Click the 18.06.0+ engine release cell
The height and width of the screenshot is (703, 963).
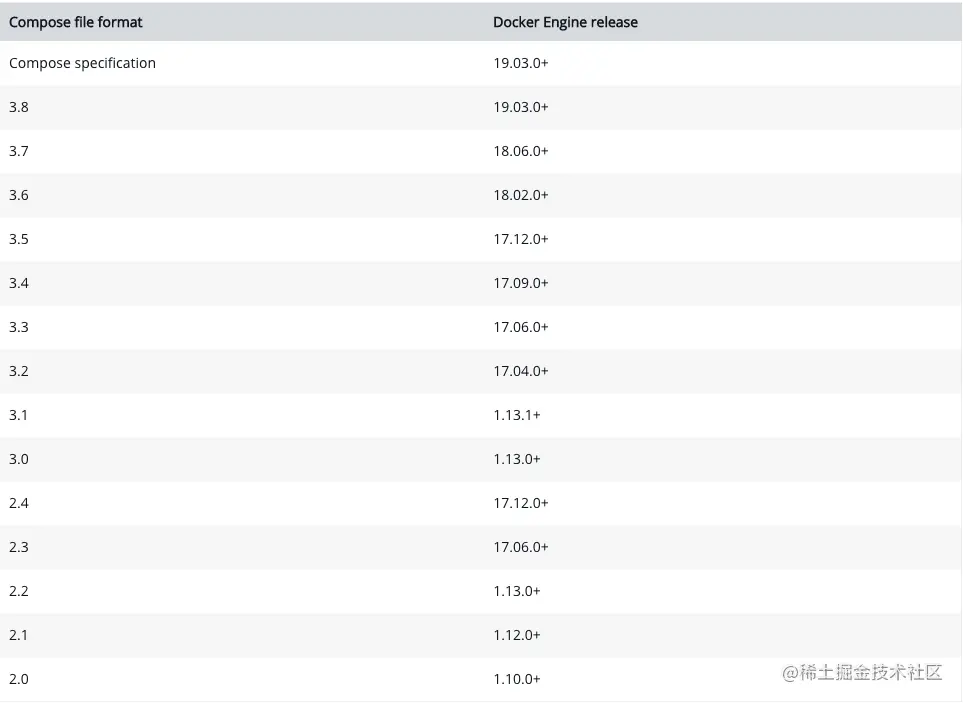click(x=521, y=151)
